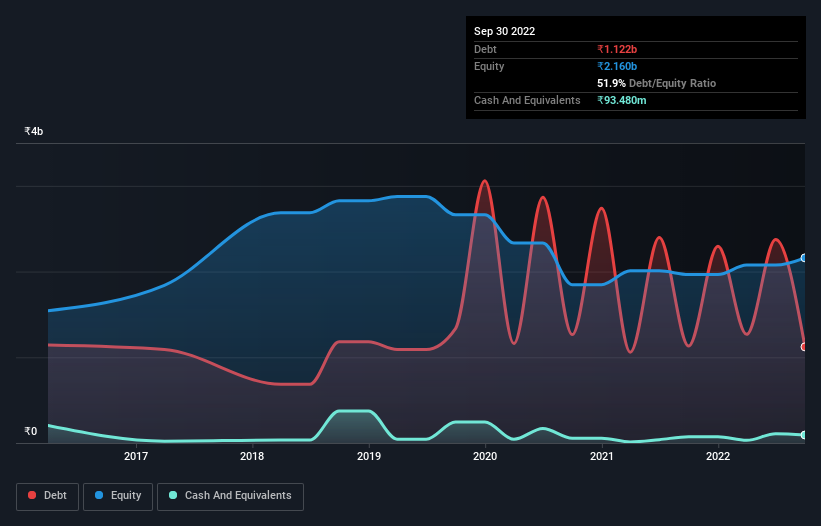Image resolution: width=821 pixels, height=526 pixels.
Task: Click the Sep 30 2022 tooltip date
Action: (x=504, y=31)
